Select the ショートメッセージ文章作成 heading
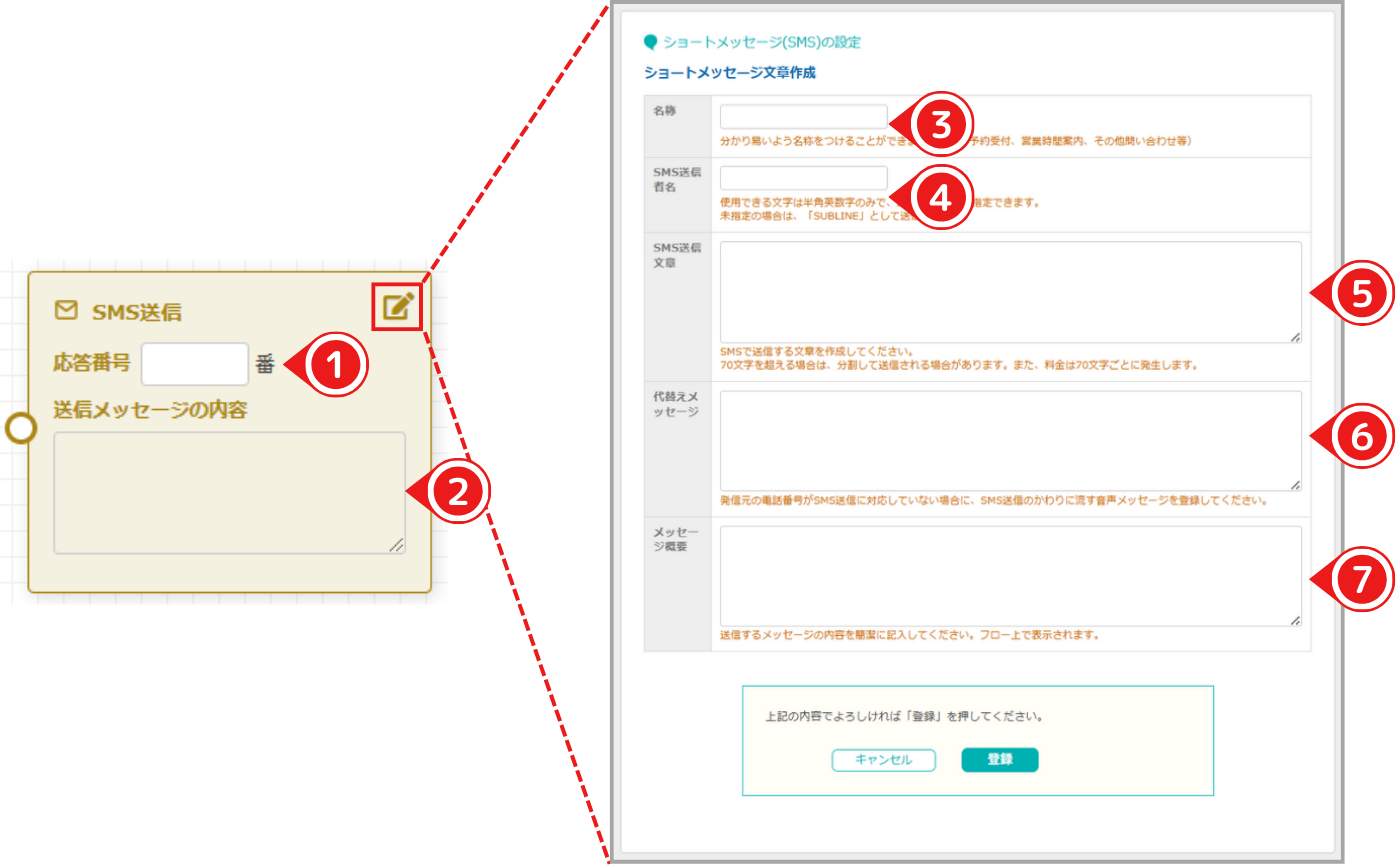Image resolution: width=1398 pixels, height=865 pixels. pos(730,72)
